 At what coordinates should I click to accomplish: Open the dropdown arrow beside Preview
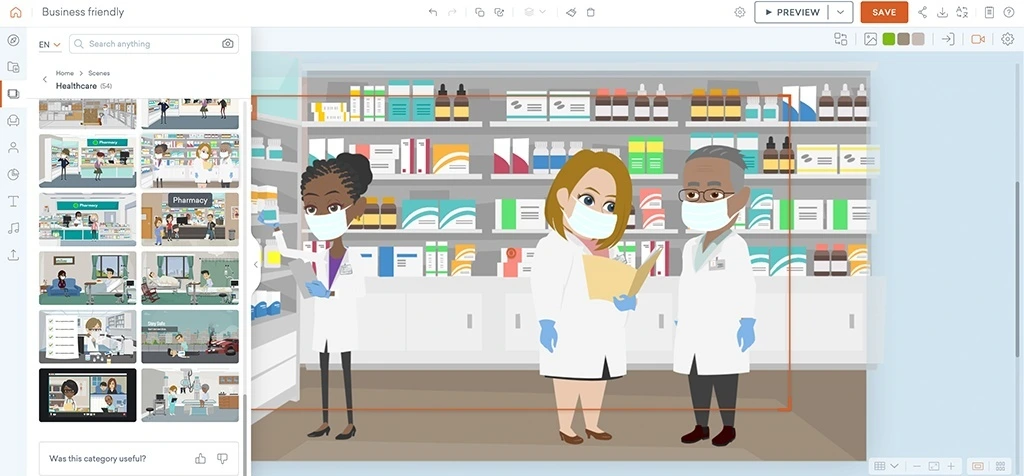pyautogui.click(x=843, y=12)
